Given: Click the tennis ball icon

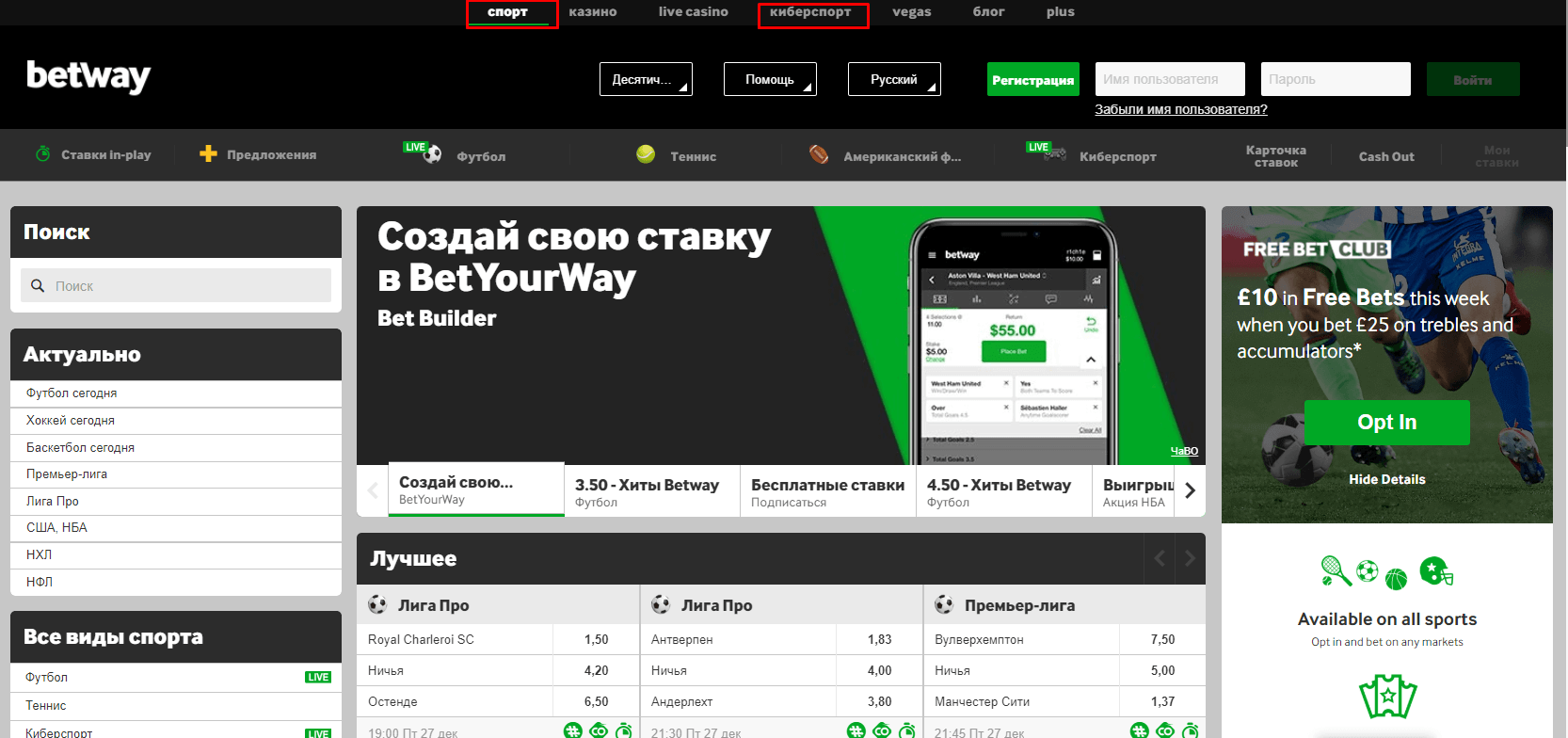Looking at the screenshot, I should click(646, 154).
